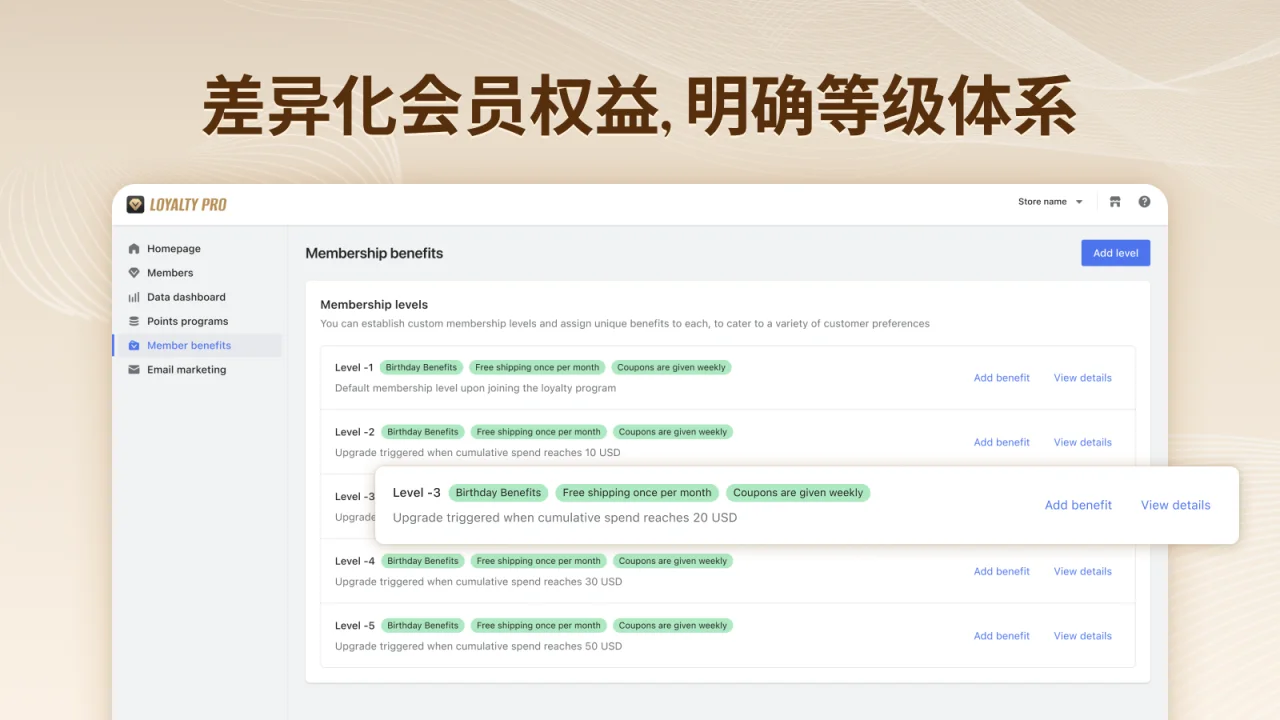This screenshot has height=720, width=1280.
Task: Click Free shipping once per month on Level -5
Action: point(539,626)
